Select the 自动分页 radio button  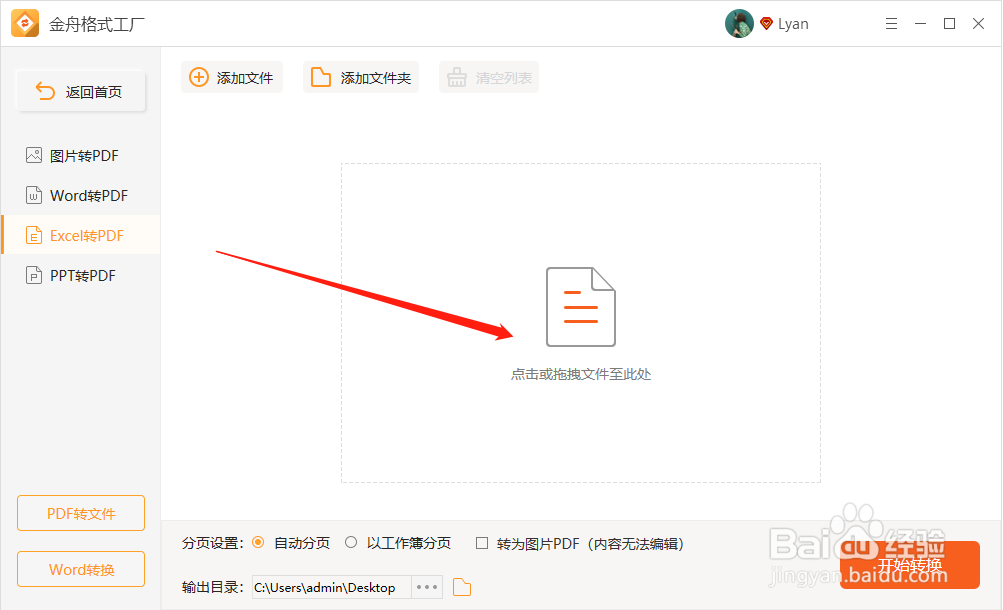pyautogui.click(x=261, y=543)
